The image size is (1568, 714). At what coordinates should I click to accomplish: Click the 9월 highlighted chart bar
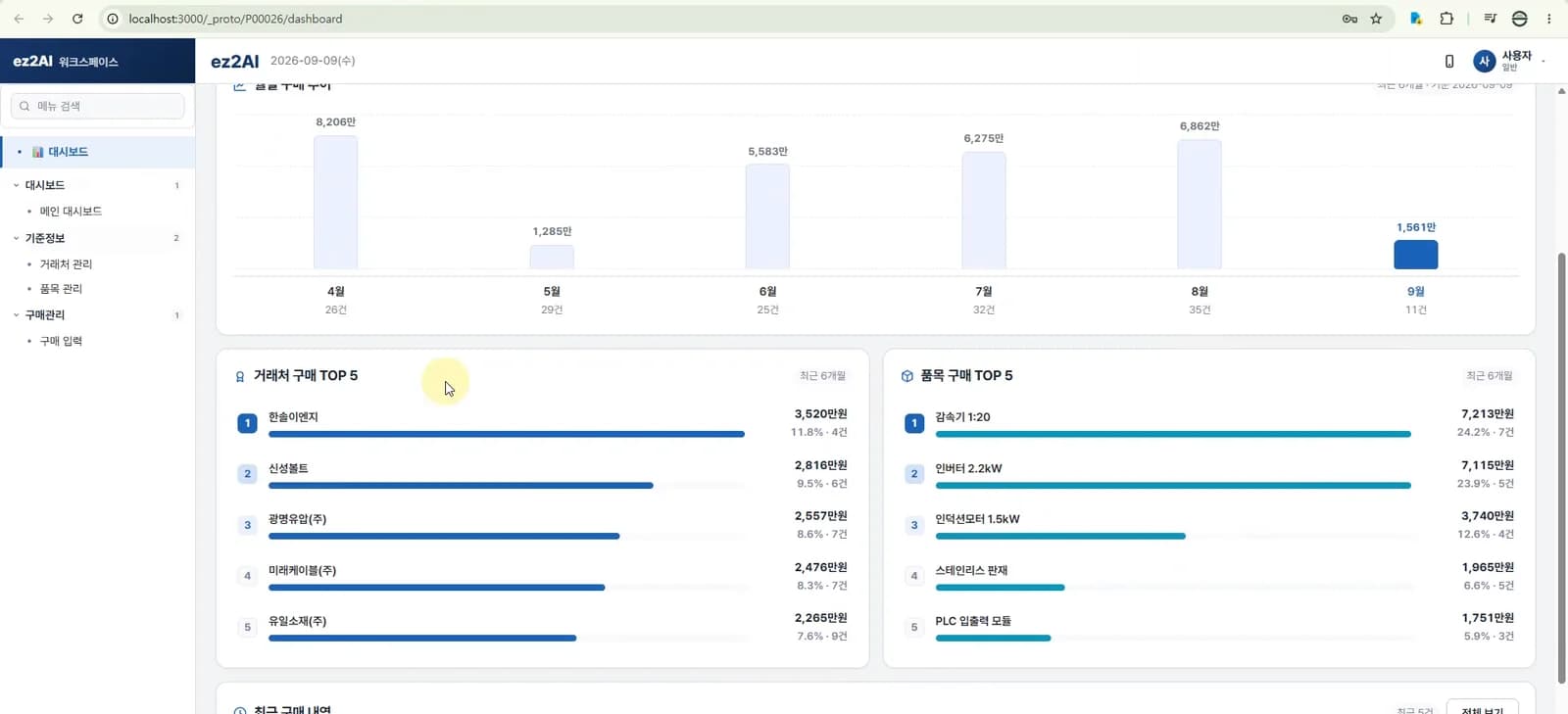(x=1416, y=255)
